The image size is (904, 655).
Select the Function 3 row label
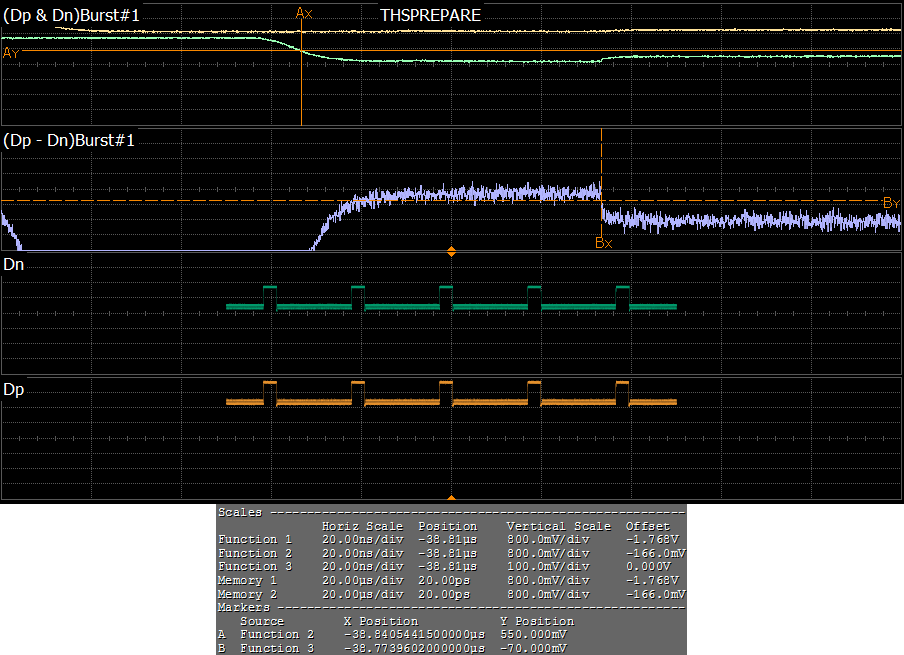pyautogui.click(x=254, y=566)
